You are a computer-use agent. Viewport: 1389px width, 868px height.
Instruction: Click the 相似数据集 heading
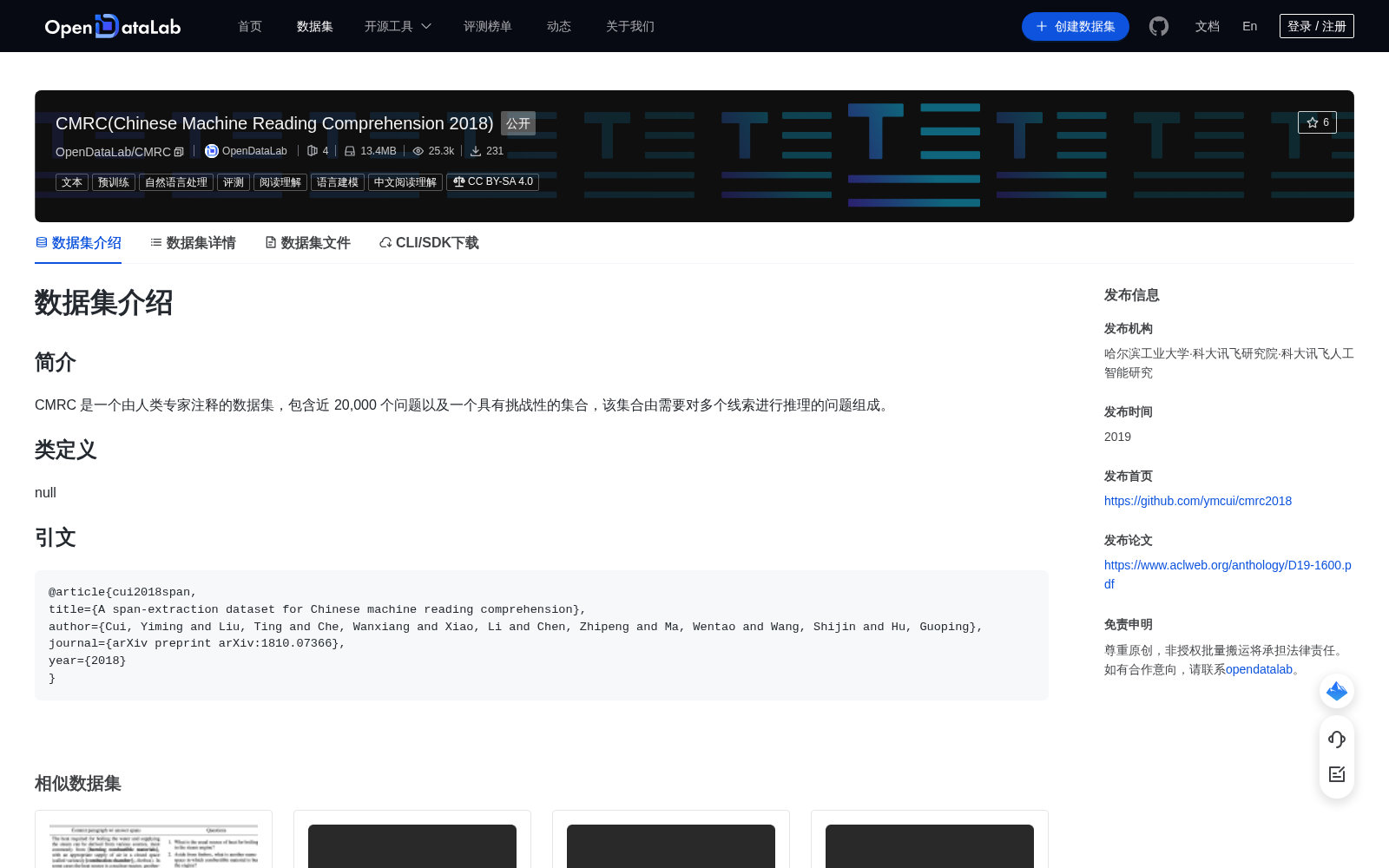click(78, 783)
